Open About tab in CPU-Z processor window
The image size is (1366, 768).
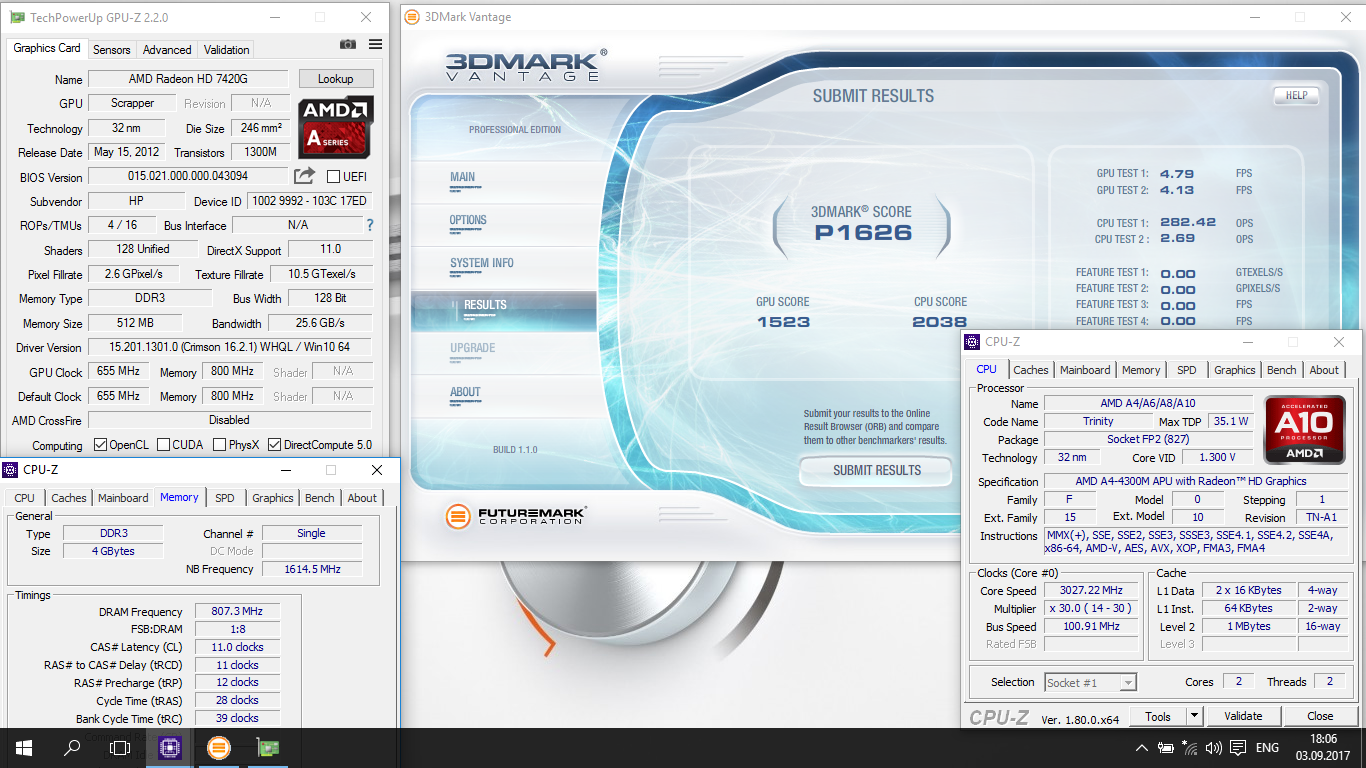coord(1324,370)
